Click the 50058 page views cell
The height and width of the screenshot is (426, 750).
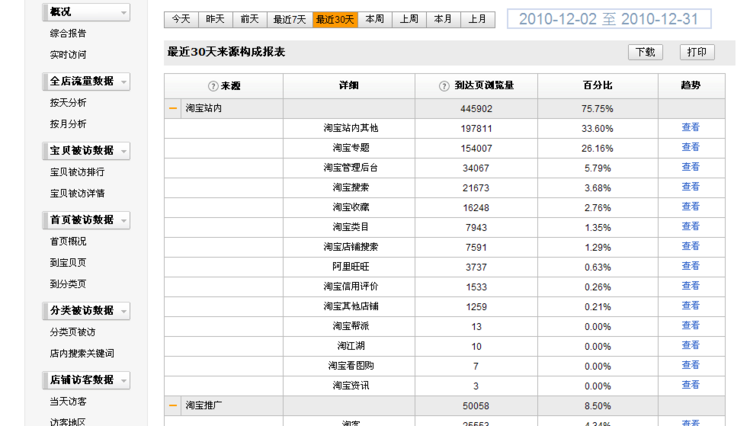point(476,406)
